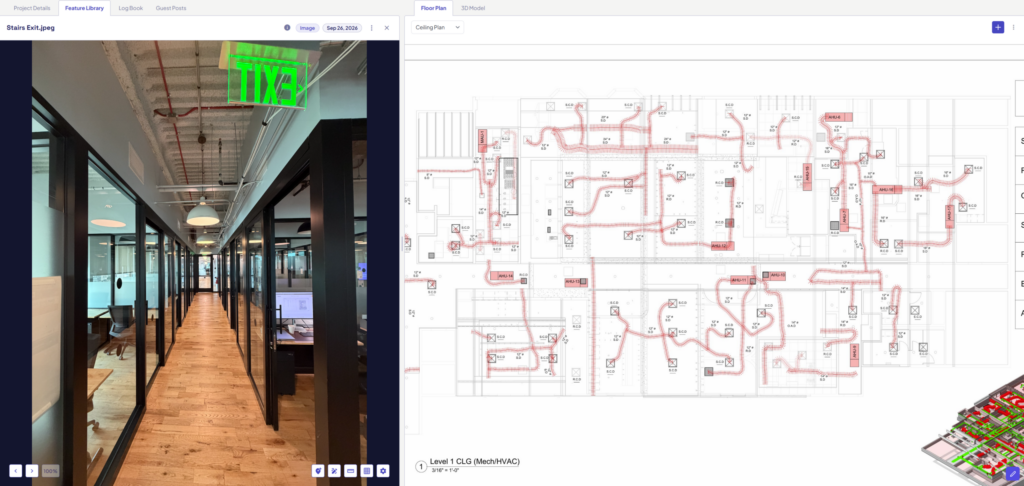Click the info icon beside Image tag

coord(287,28)
